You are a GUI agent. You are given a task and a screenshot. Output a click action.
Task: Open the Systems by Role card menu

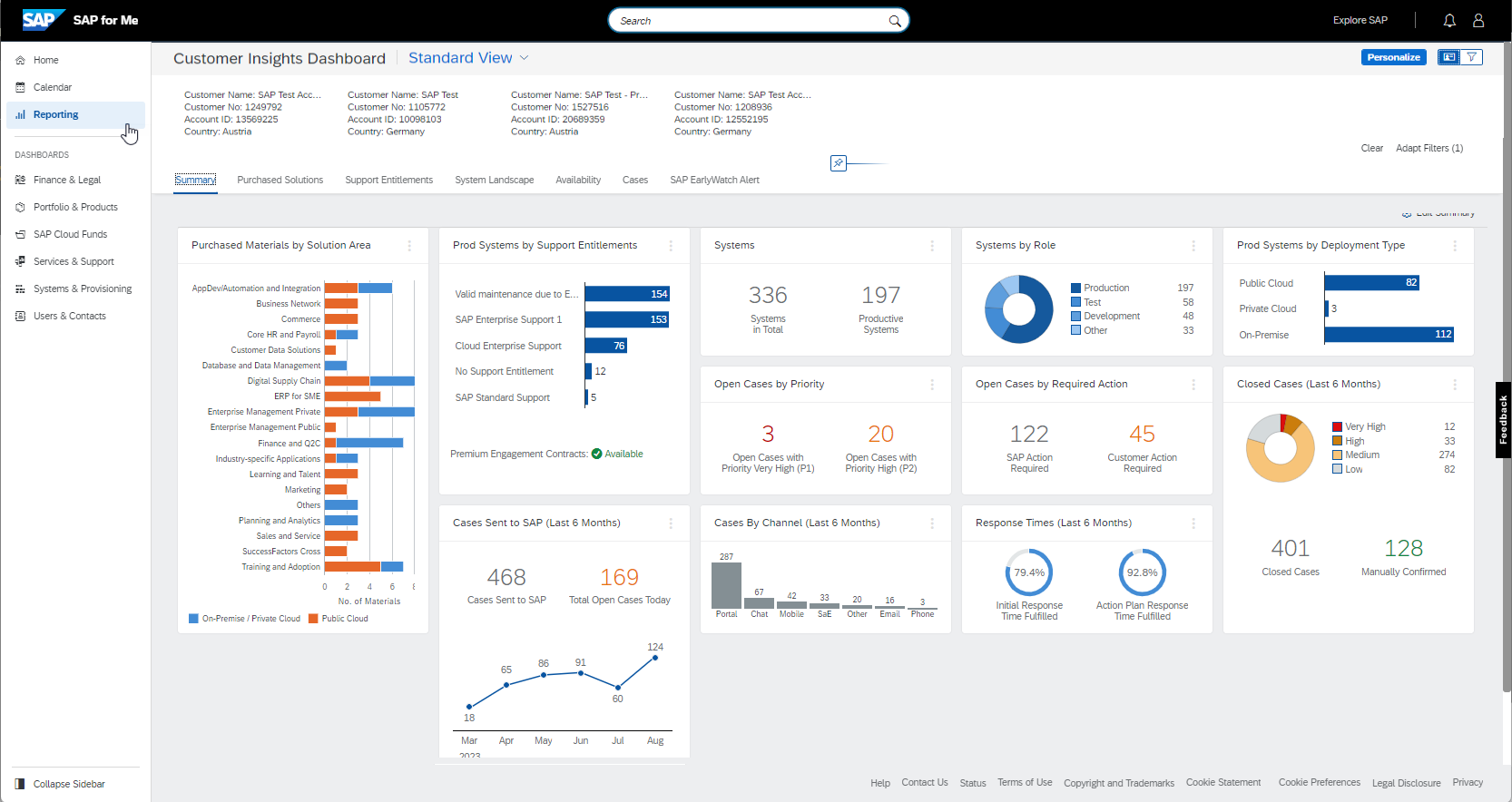pyautogui.click(x=1193, y=246)
